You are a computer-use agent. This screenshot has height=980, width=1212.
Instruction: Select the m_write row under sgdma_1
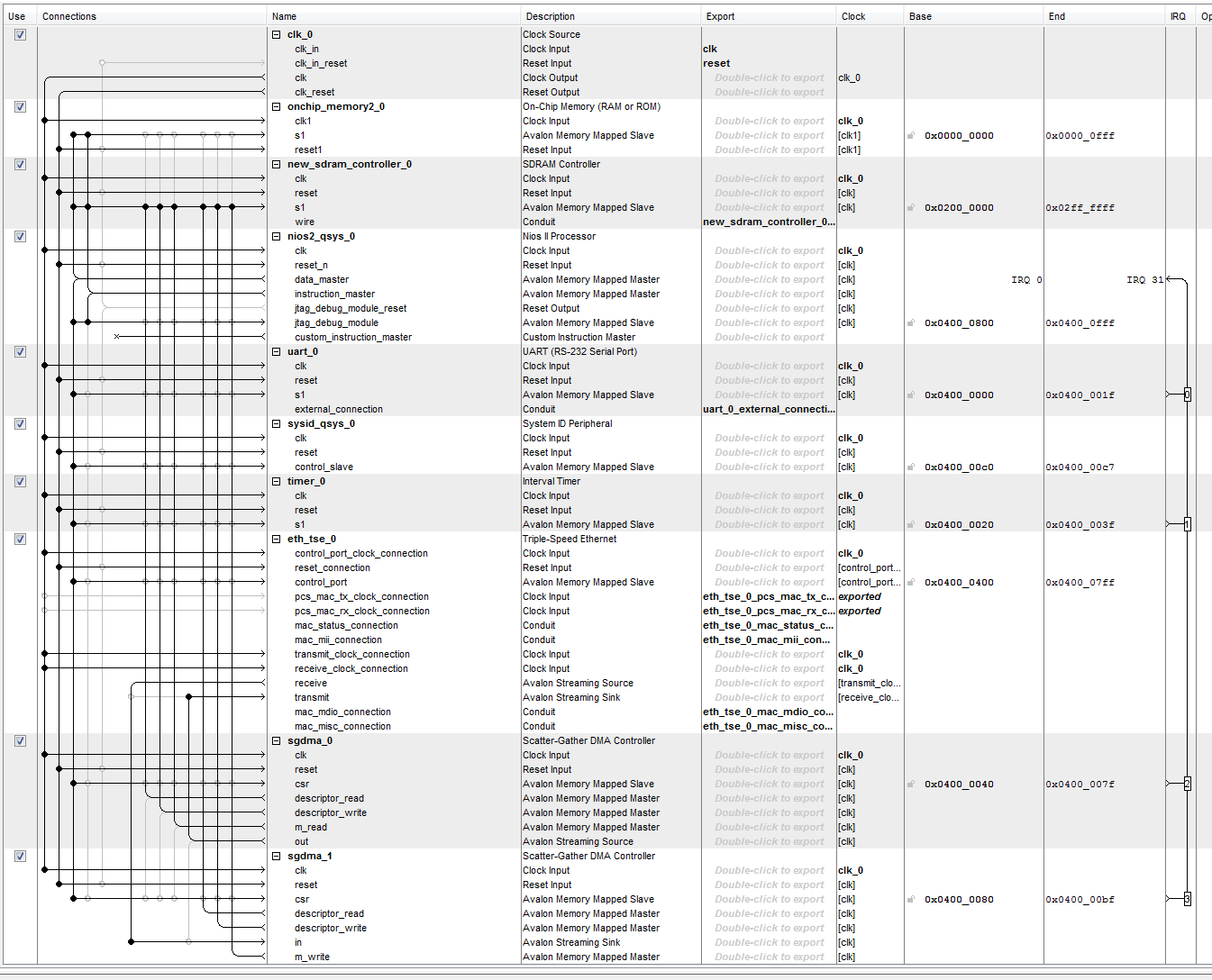click(x=313, y=957)
